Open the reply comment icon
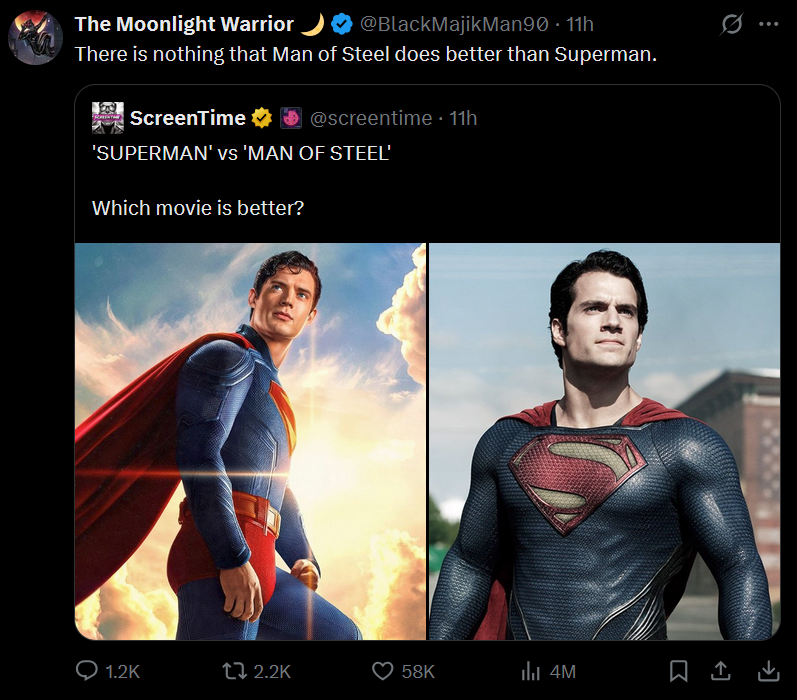 pyautogui.click(x=86, y=671)
